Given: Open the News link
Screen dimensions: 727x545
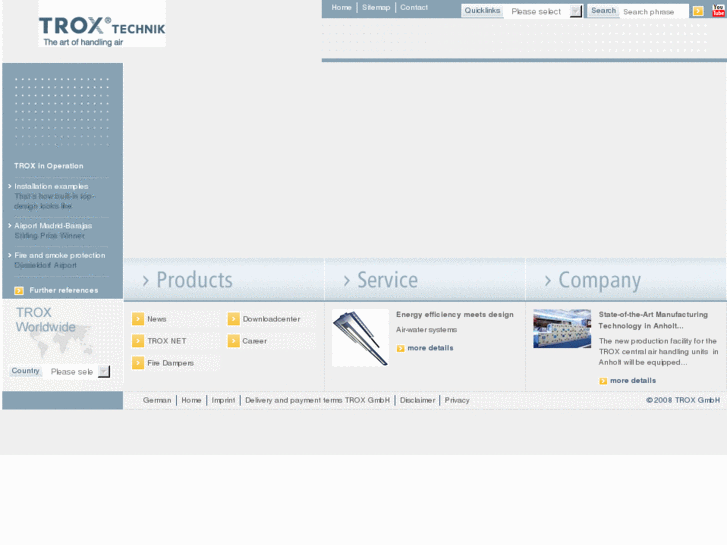Looking at the screenshot, I should [157, 319].
